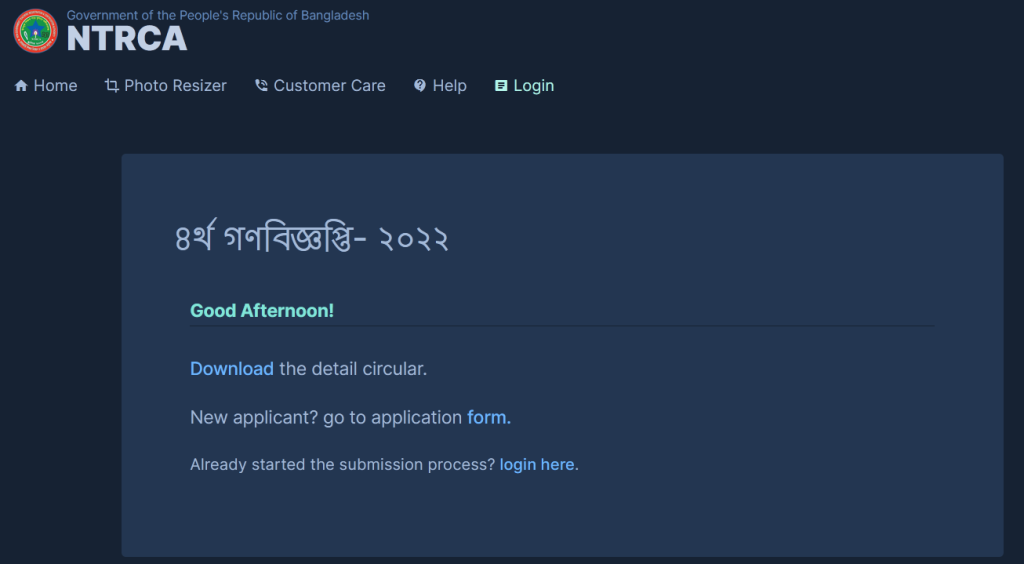Click the Good Afternoon! greeting text

pyautogui.click(x=262, y=311)
